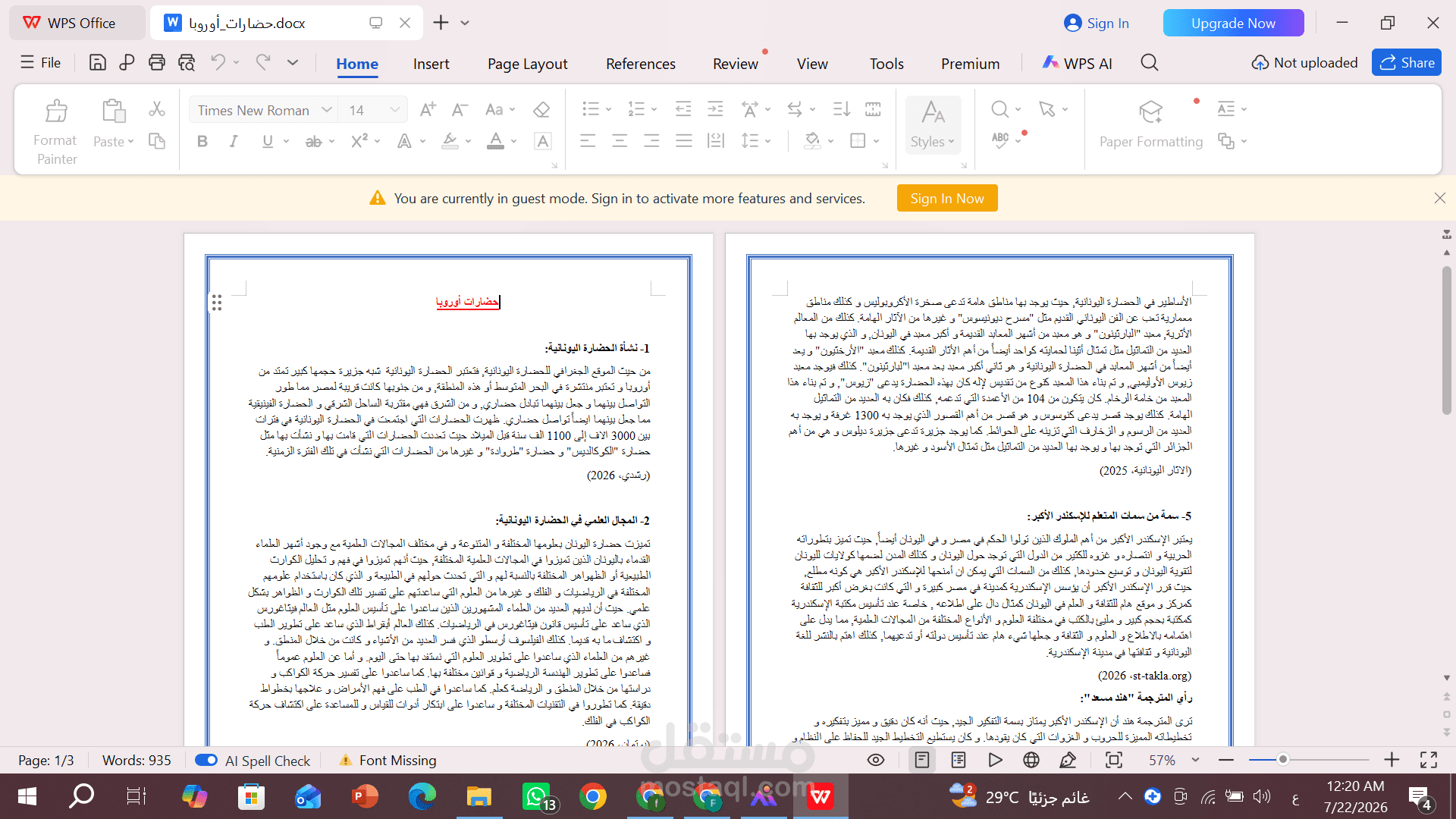Decrease paragraph indent
1456x819 pixels.
683,109
